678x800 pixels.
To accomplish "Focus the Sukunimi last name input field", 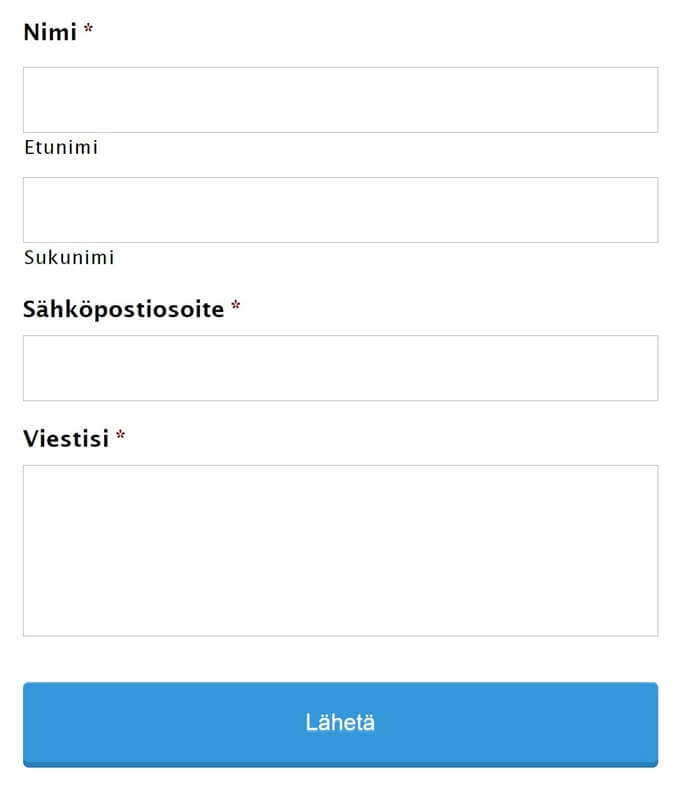I will [340, 210].
